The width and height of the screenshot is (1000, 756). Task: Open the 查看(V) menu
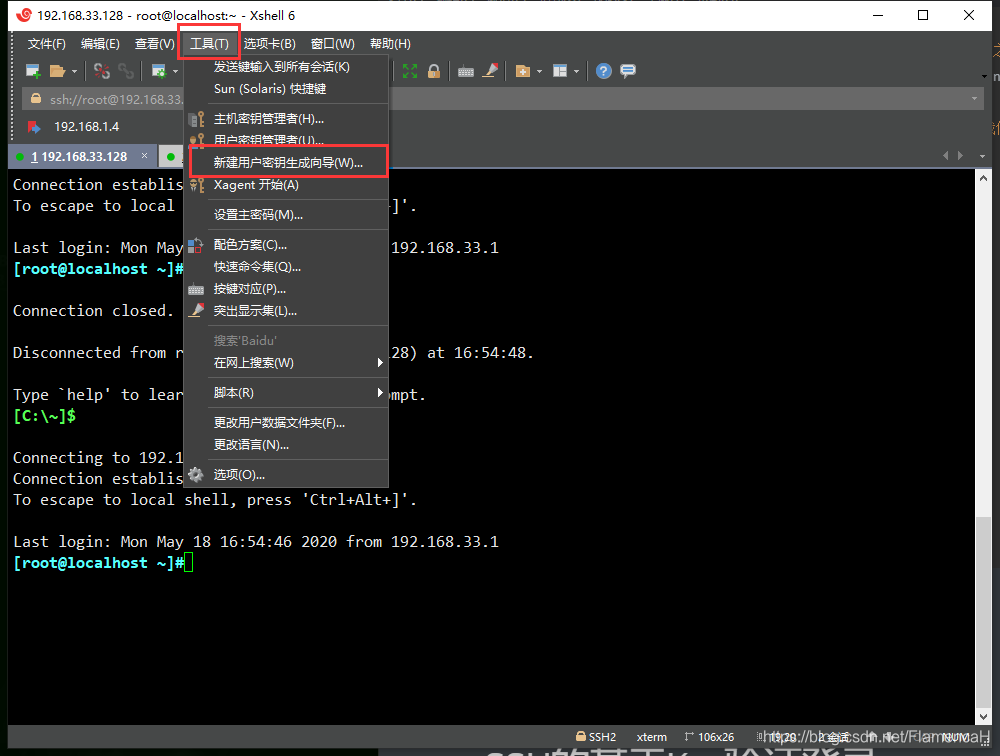(x=154, y=44)
